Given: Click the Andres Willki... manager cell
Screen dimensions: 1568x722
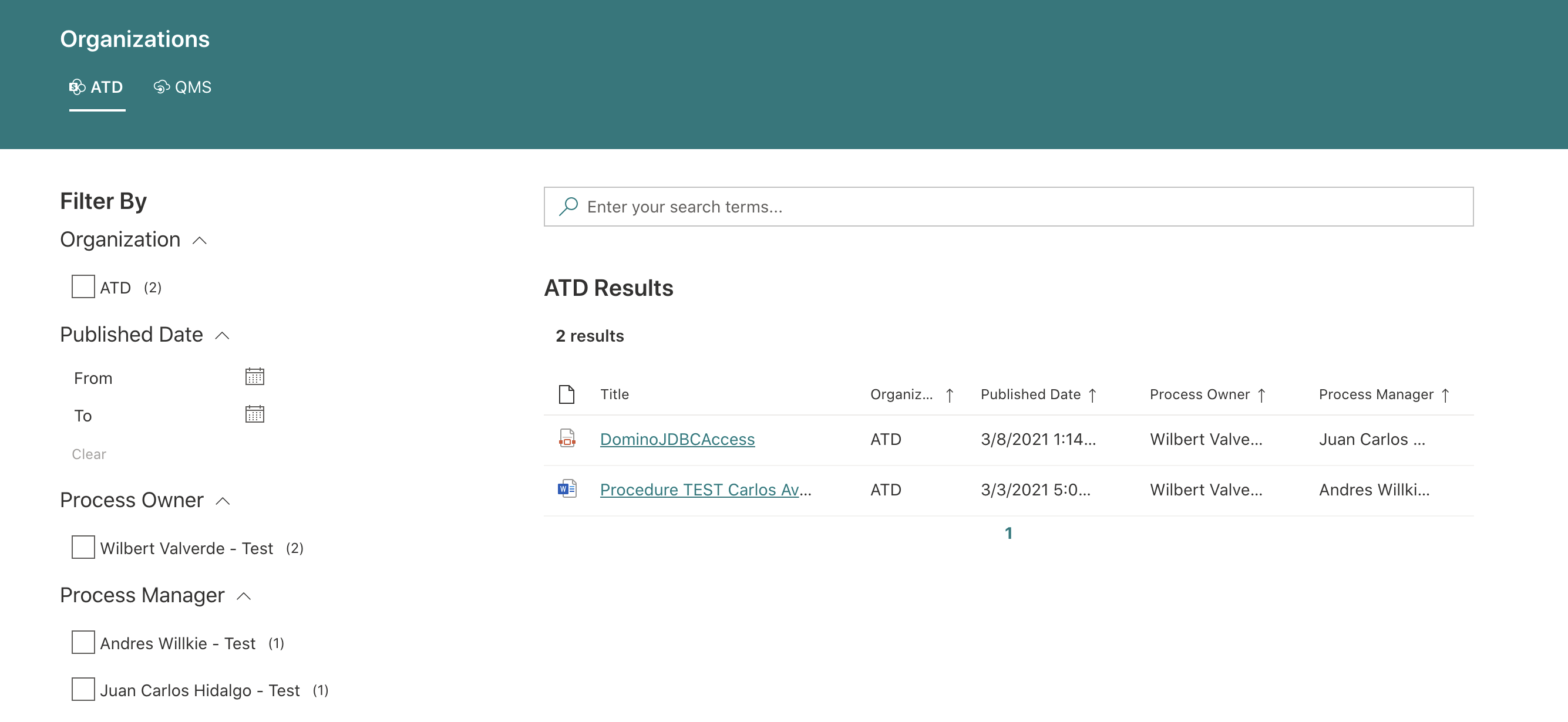Looking at the screenshot, I should (1374, 490).
